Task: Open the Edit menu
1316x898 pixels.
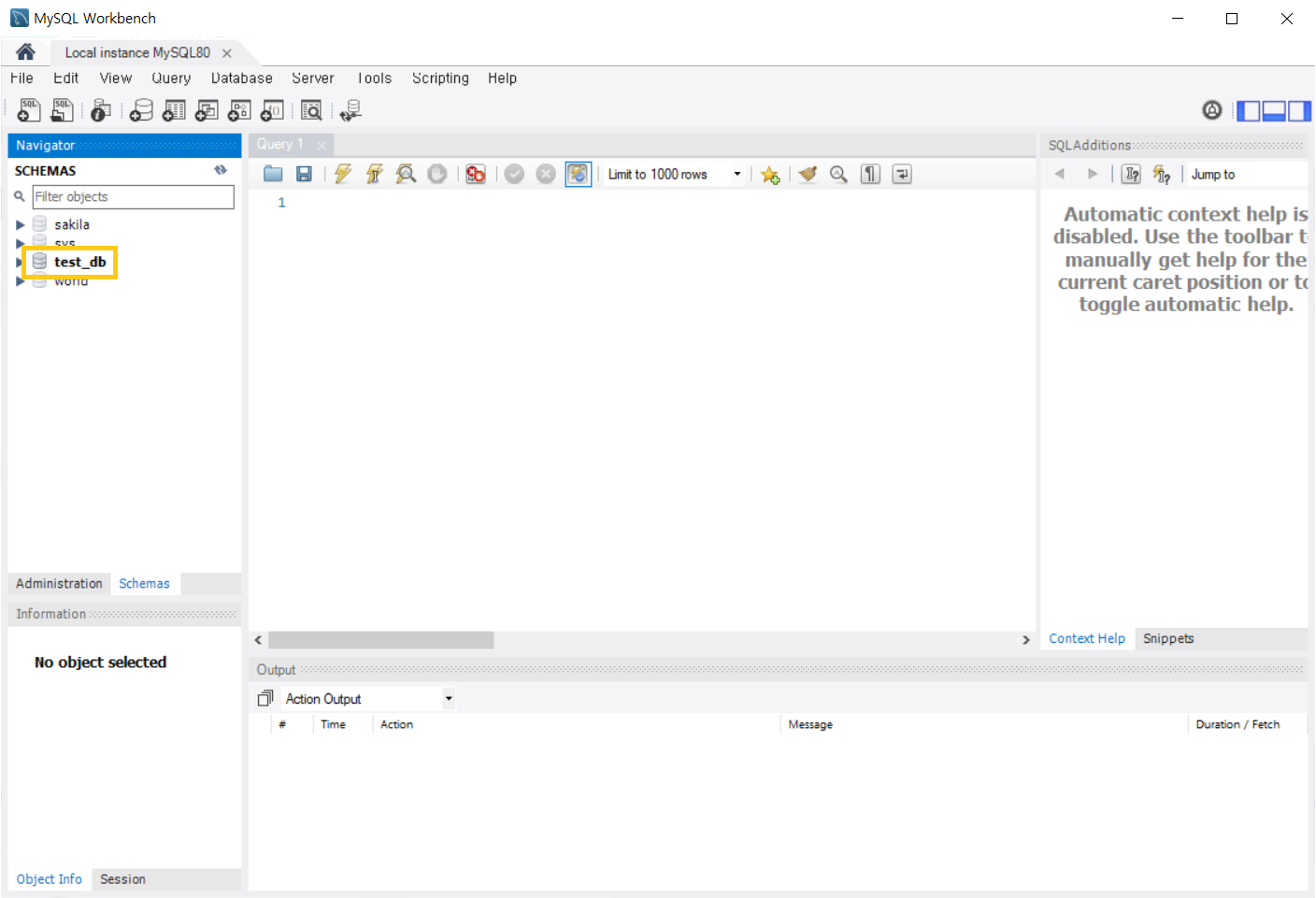Action: (65, 78)
